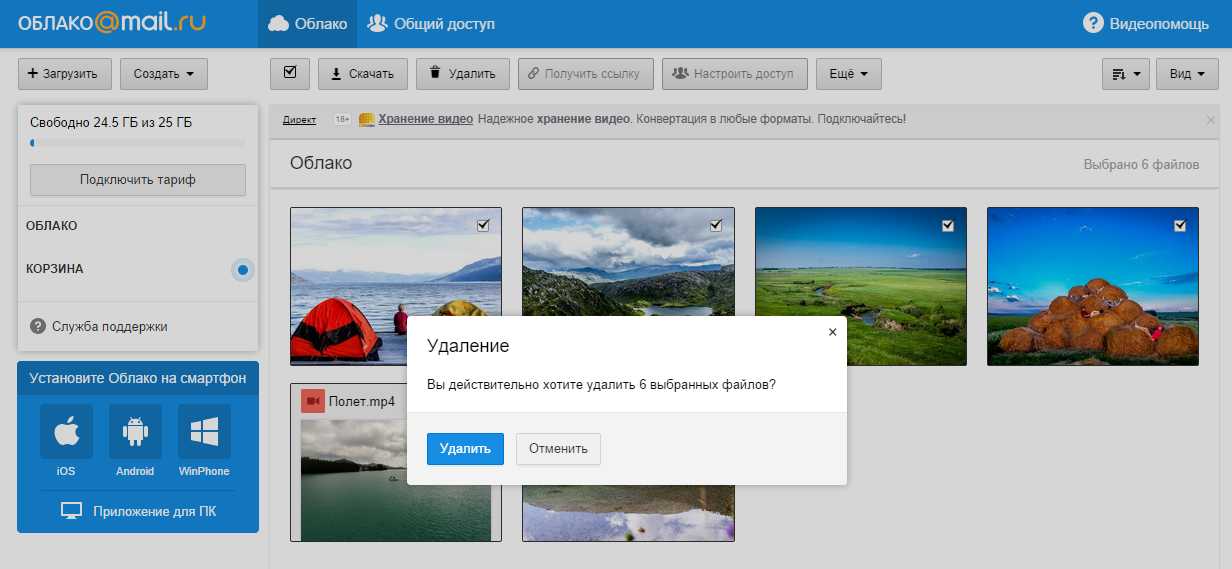Click the Служба поддержки question icon

[38, 326]
